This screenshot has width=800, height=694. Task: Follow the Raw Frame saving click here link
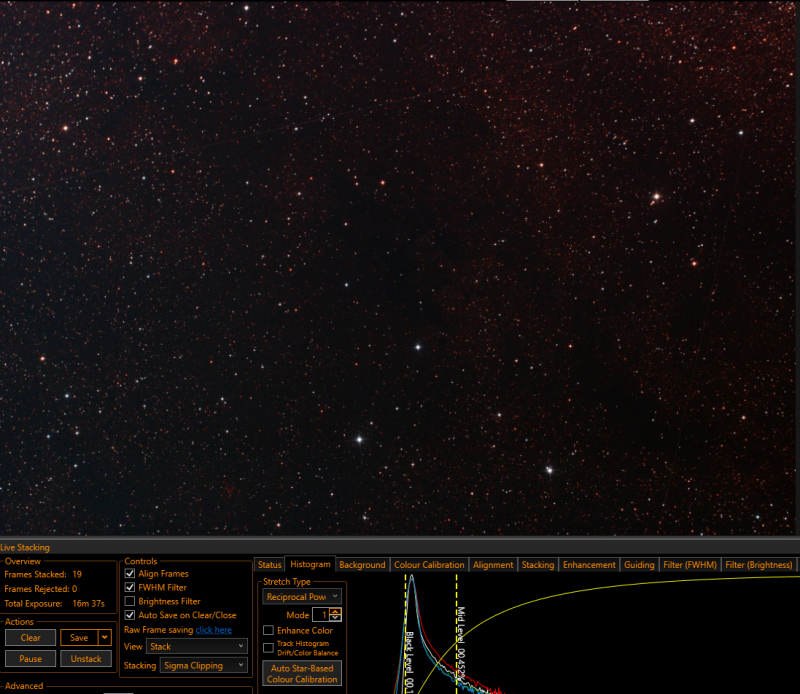[213, 630]
